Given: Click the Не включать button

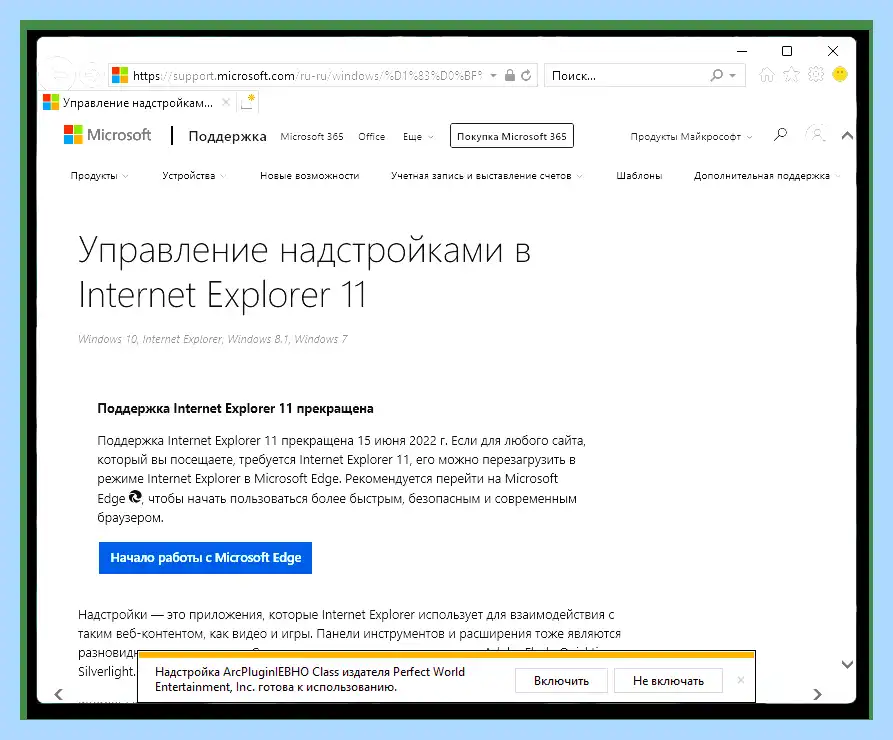Looking at the screenshot, I should click(x=668, y=681).
